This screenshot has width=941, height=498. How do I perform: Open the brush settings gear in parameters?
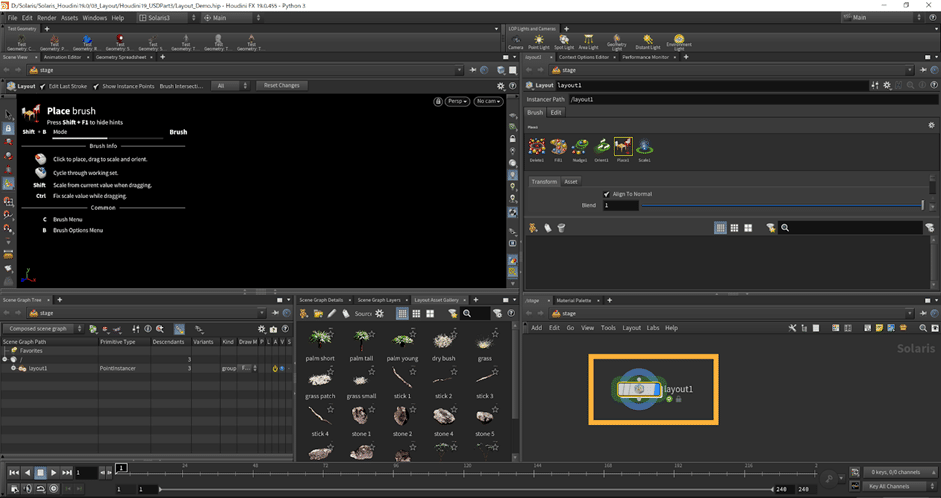(x=931, y=125)
